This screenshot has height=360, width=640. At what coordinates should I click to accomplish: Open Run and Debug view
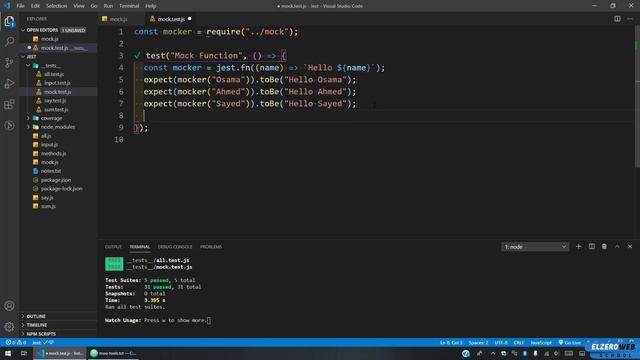click(x=9, y=83)
